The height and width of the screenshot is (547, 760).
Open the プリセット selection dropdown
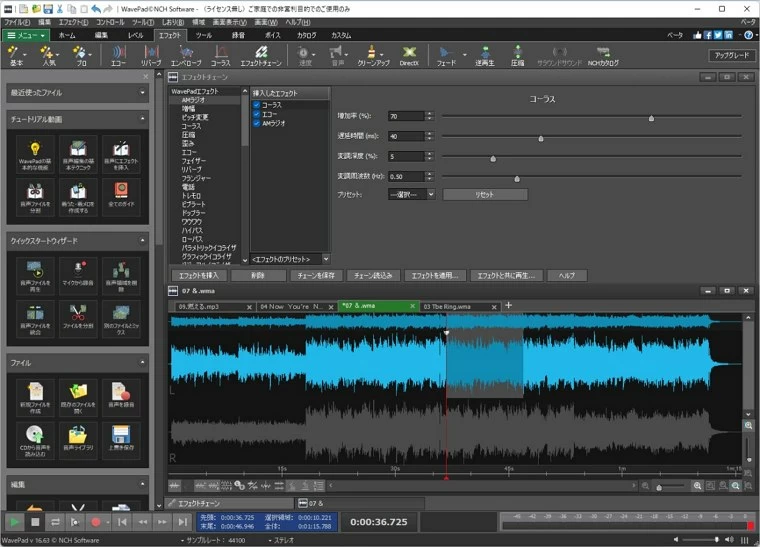412,194
